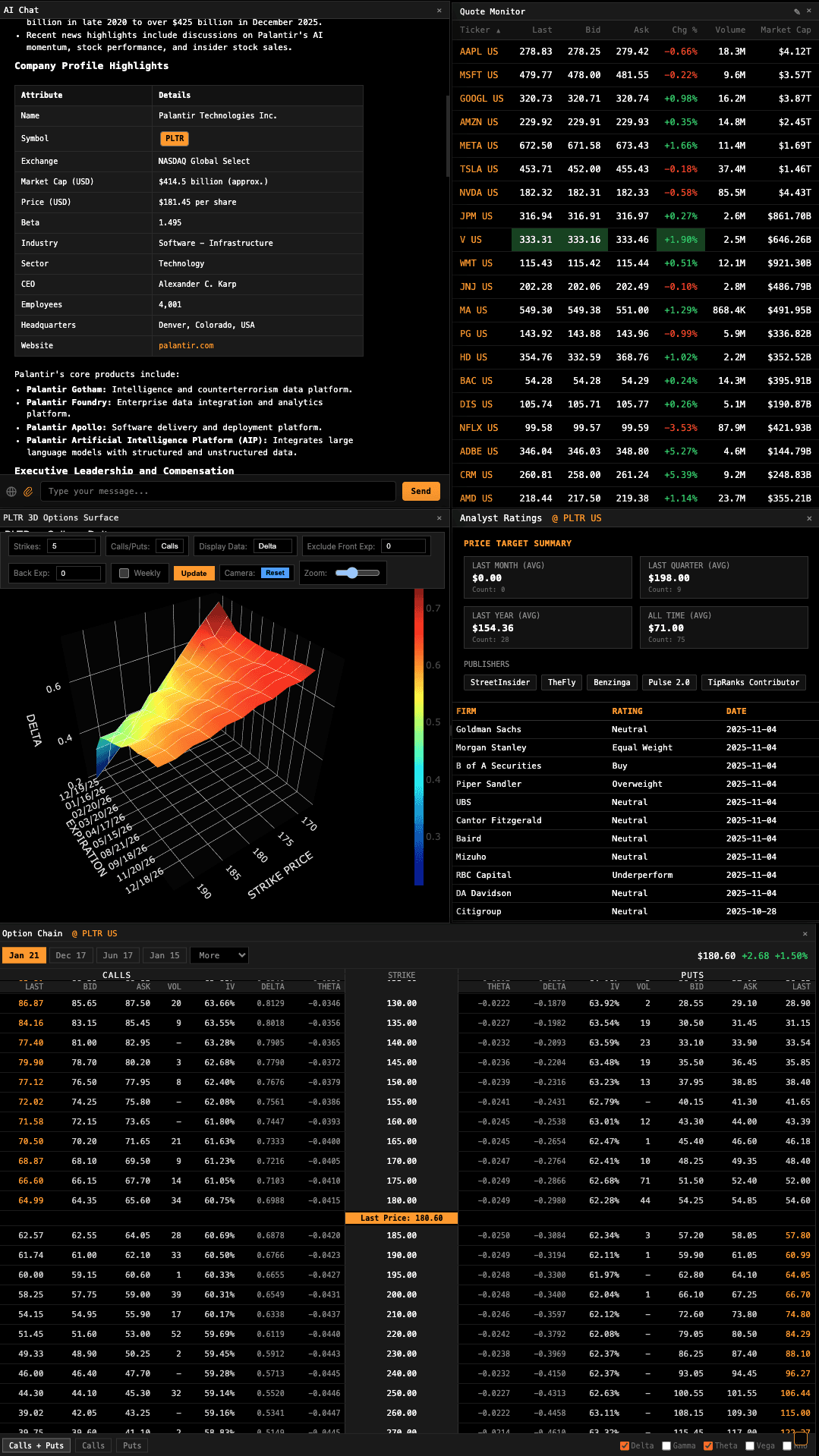Filter by TipRanks Contributor publisher
The width and height of the screenshot is (819, 1456).
coord(754,682)
